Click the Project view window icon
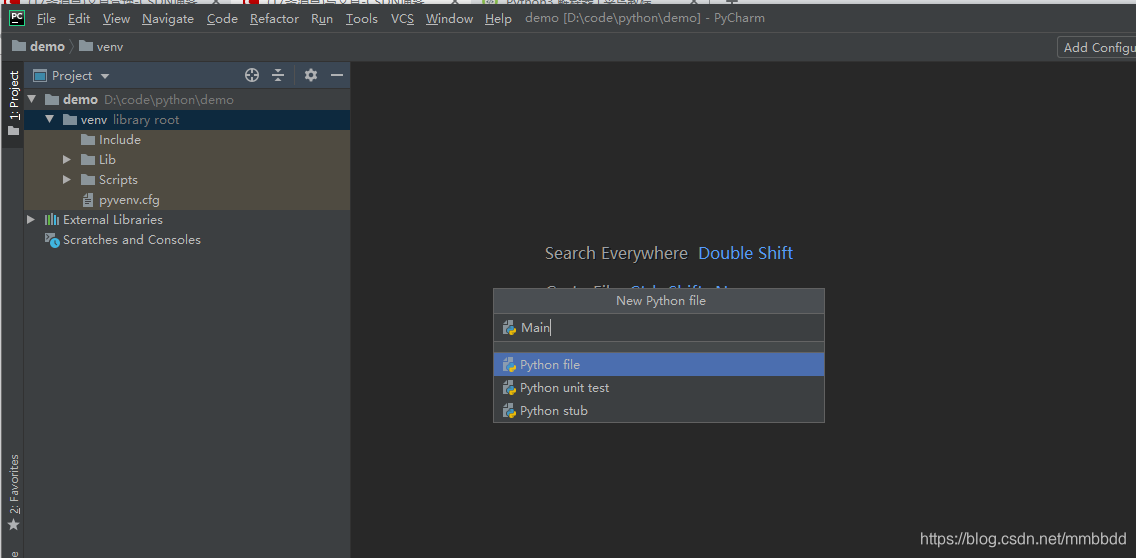The height and width of the screenshot is (558, 1136). point(41,75)
